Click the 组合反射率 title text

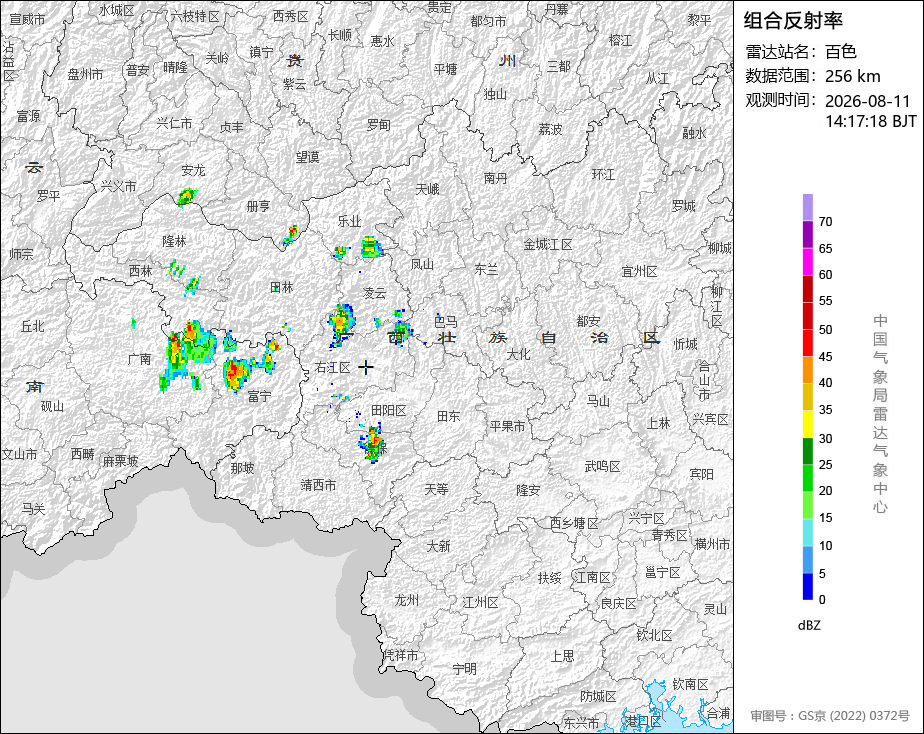click(793, 21)
